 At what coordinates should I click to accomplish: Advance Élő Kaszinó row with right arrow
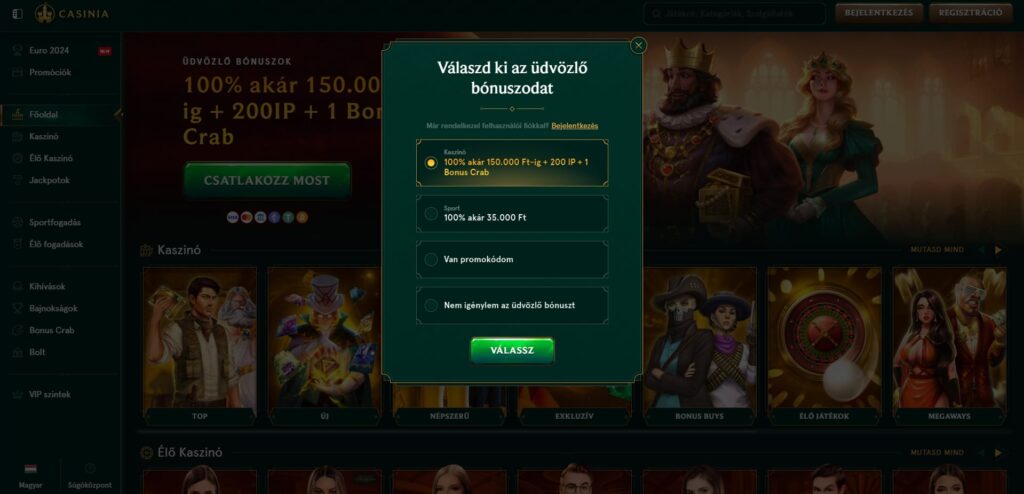pos(998,452)
